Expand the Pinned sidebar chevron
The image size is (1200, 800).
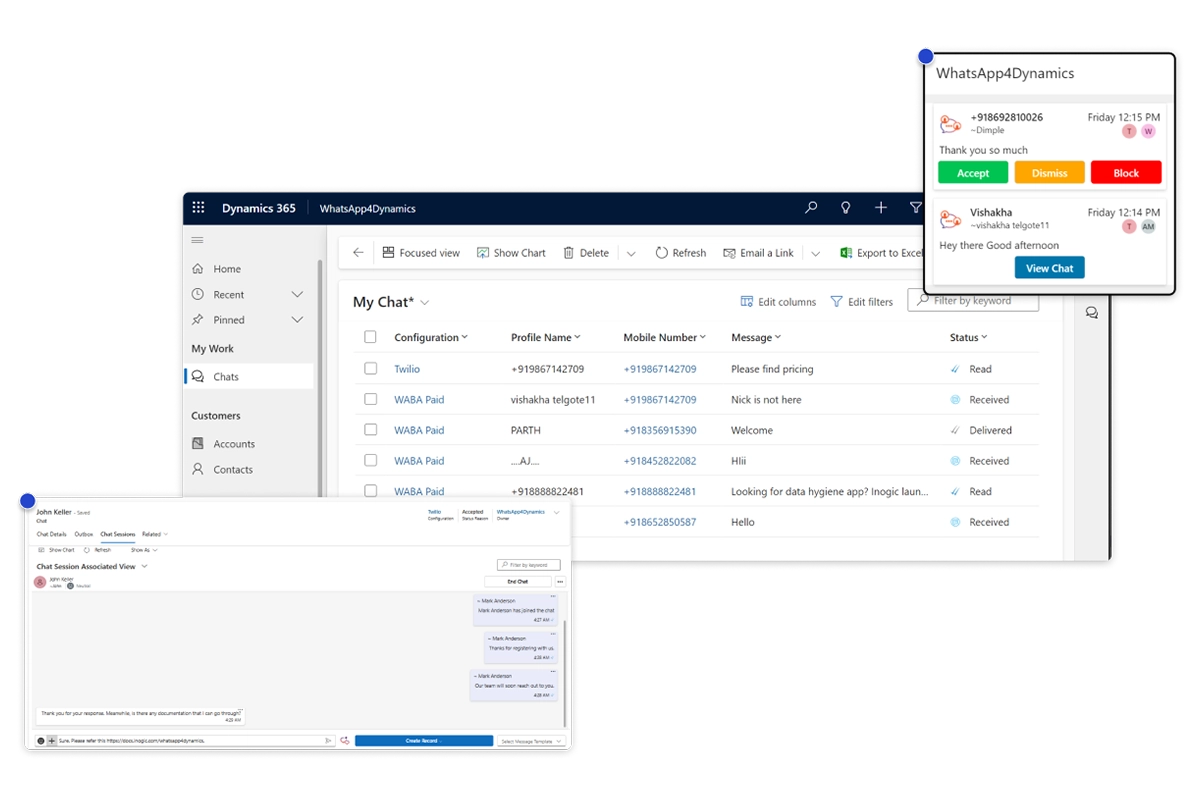coord(297,319)
